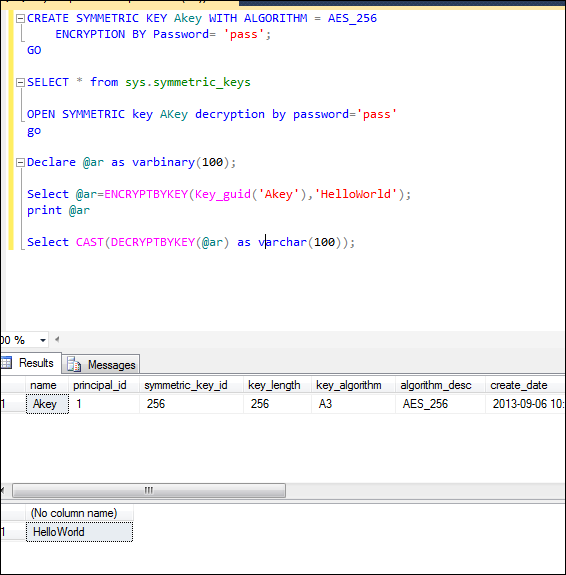Collapse the SELECT from sys.symmetric_keys block
Screen dimensions: 566x575
click(x=21, y=83)
